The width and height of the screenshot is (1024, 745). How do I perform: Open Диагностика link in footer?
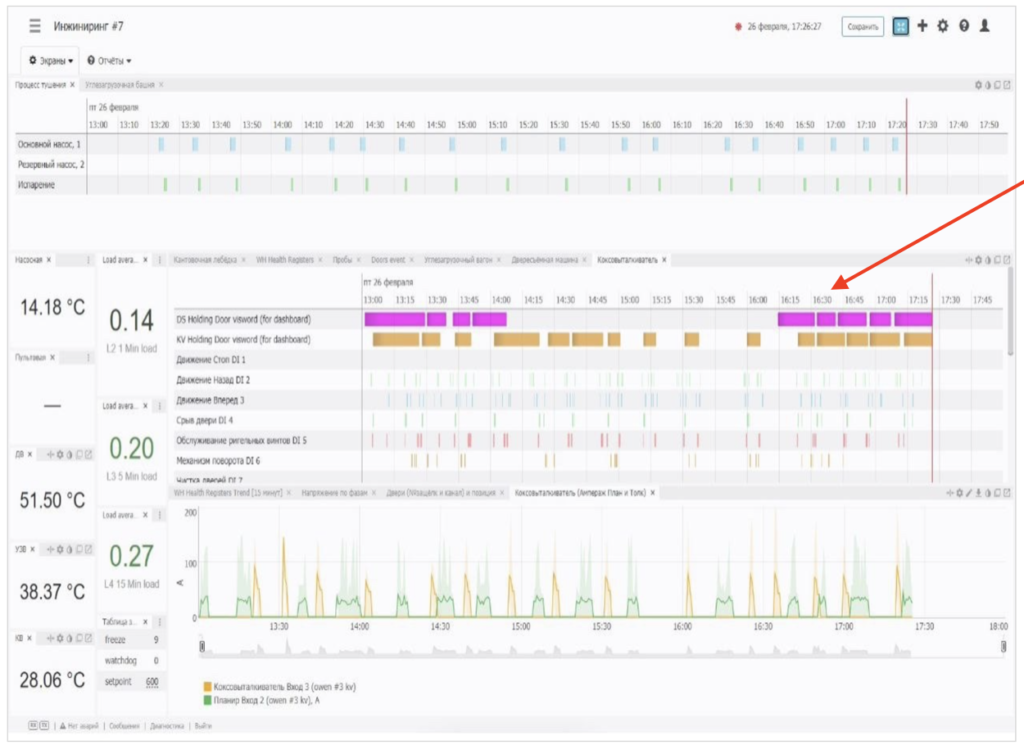pos(167,726)
